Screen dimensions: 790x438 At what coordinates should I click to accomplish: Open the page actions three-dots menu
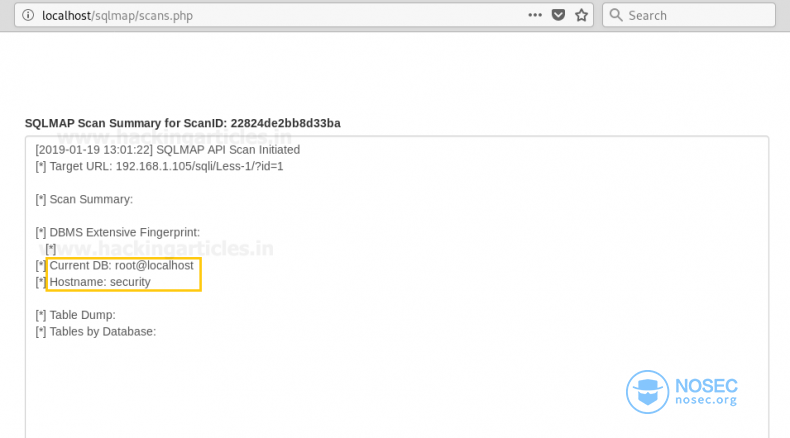[x=535, y=15]
